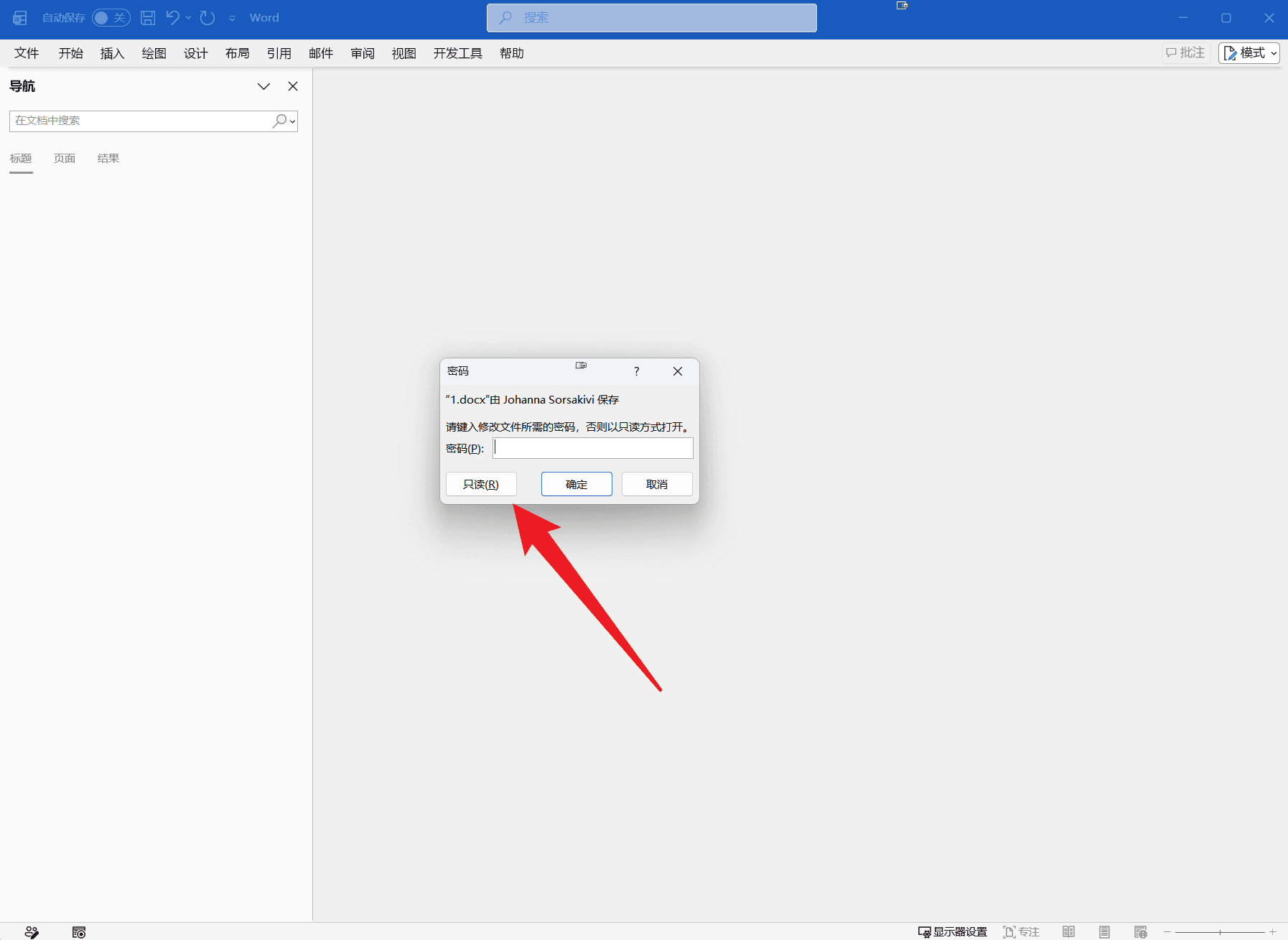The height and width of the screenshot is (940, 1288).
Task: Open the 视图 tab
Action: coord(403,53)
